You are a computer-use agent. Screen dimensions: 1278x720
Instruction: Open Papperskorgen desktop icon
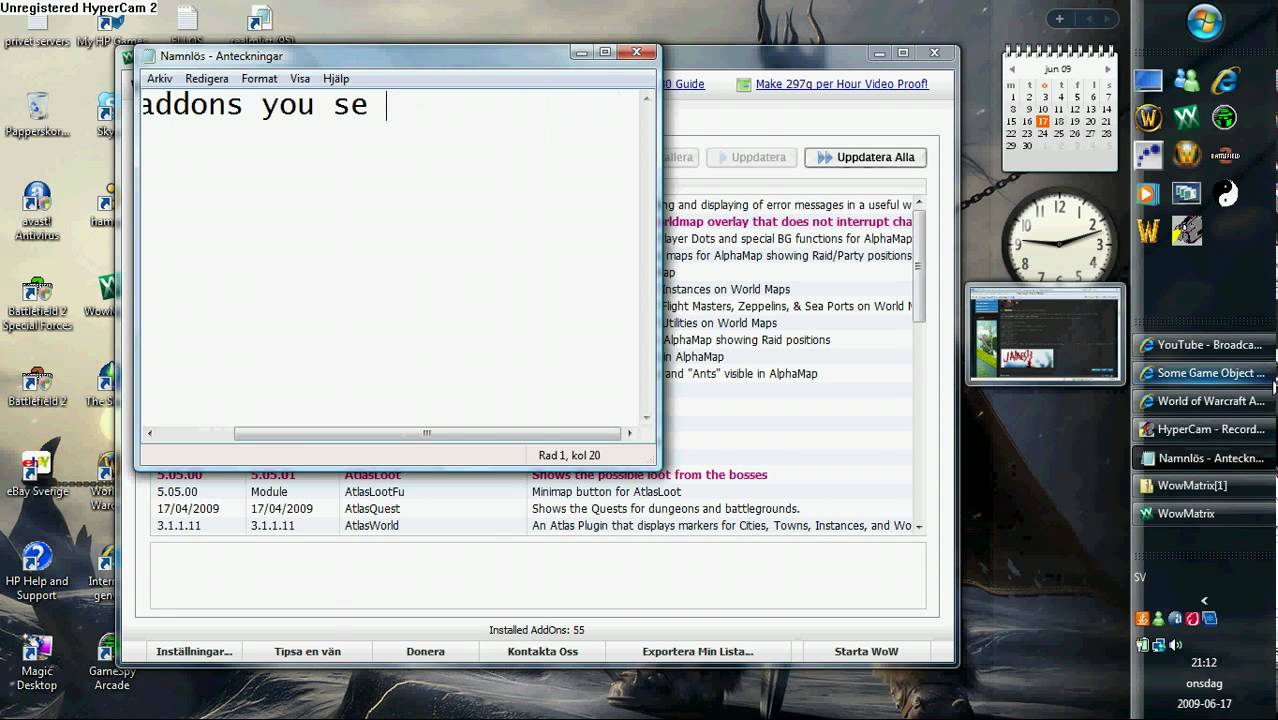point(37,115)
